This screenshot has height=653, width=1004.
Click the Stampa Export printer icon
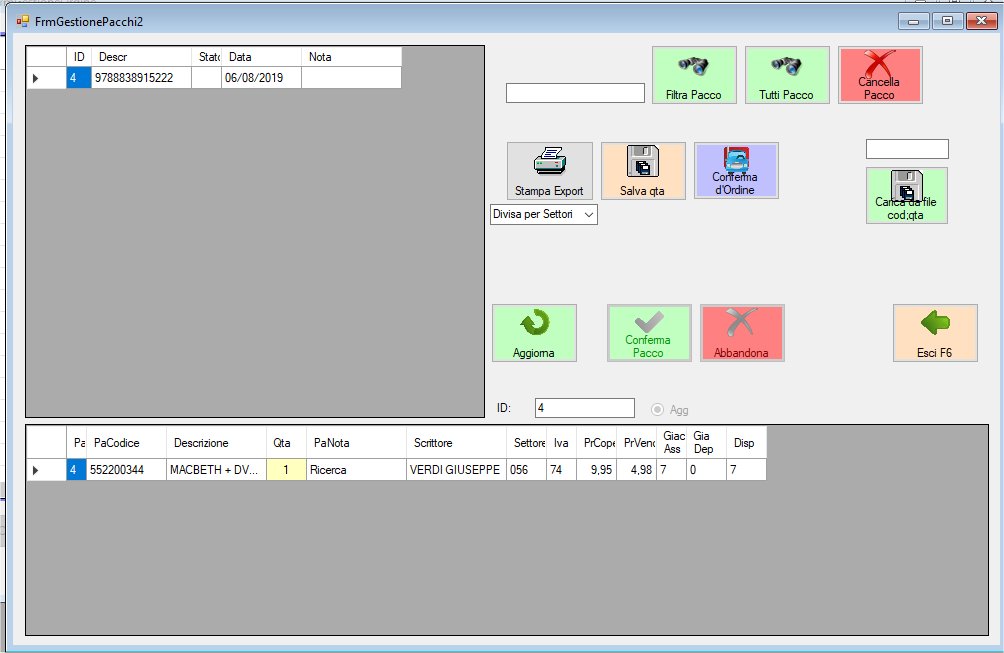pos(549,160)
